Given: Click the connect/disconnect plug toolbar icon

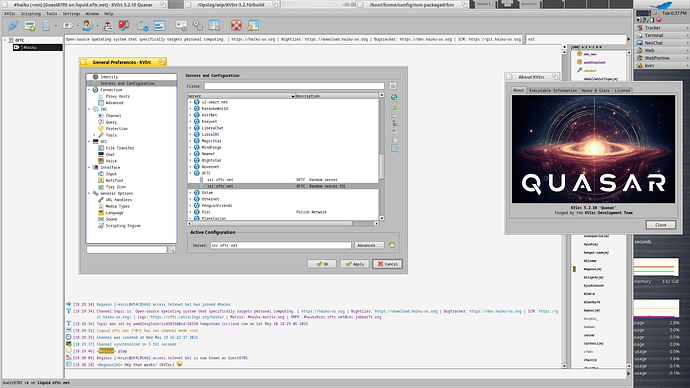Looking at the screenshot, I should click(x=13, y=26).
